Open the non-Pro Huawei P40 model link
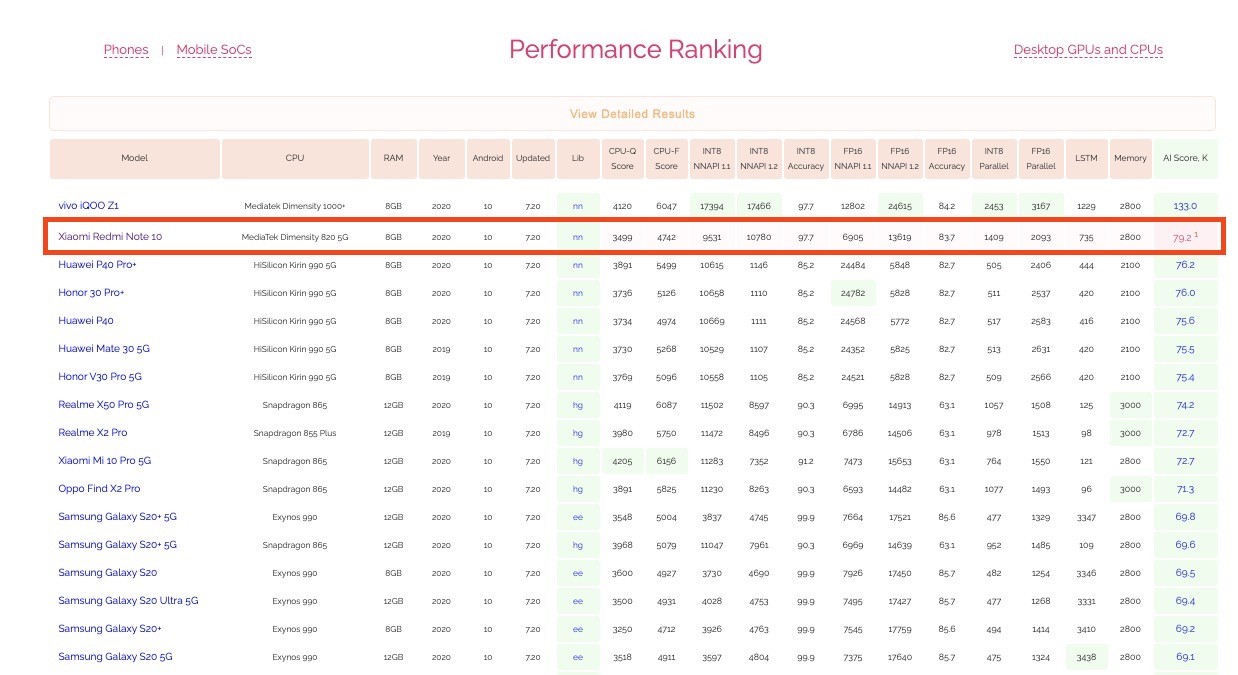Screen dimensions: 1238x675 tap(86, 321)
